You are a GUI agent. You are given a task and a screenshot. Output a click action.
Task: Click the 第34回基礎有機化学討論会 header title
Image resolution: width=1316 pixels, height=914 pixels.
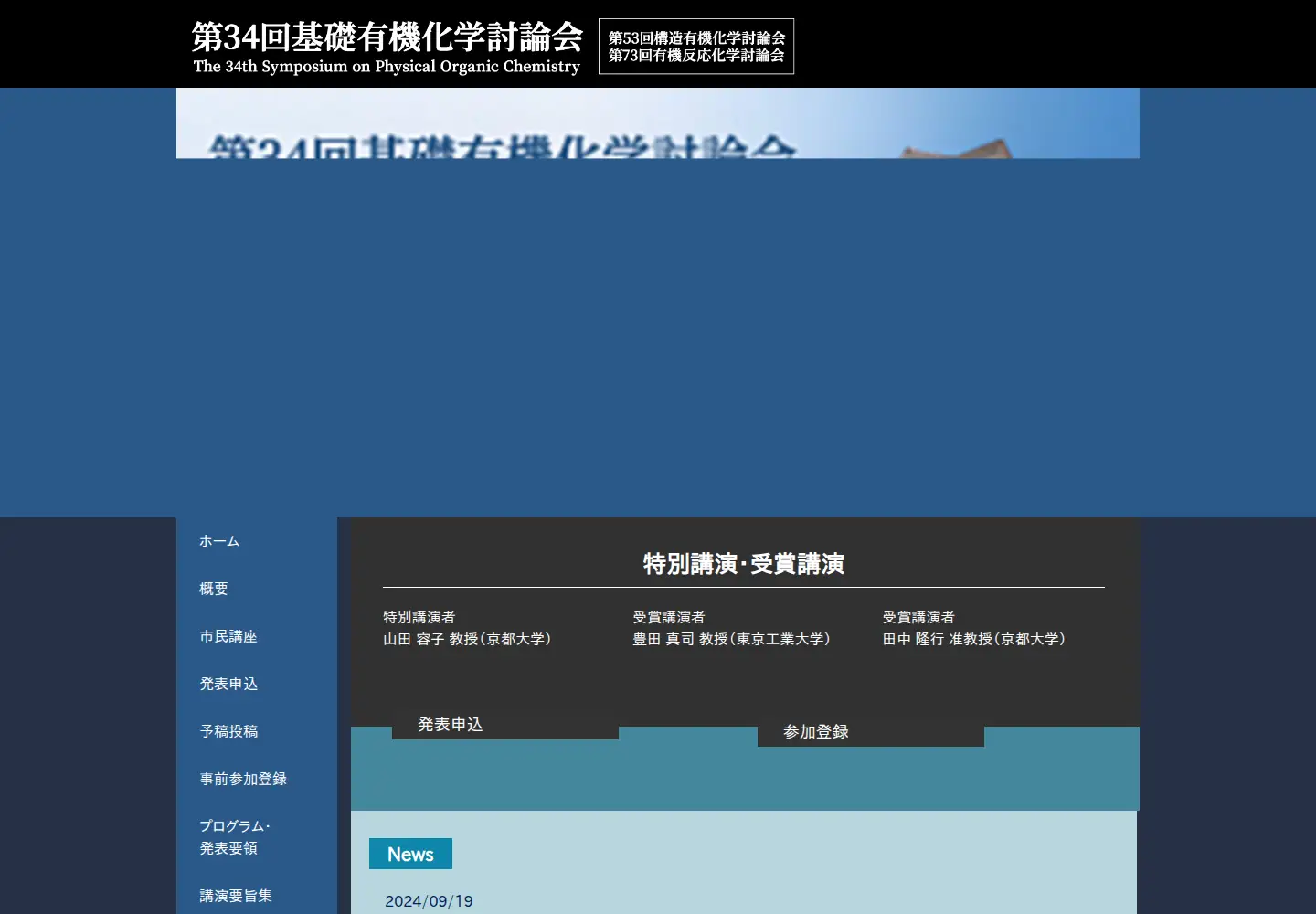click(x=387, y=37)
